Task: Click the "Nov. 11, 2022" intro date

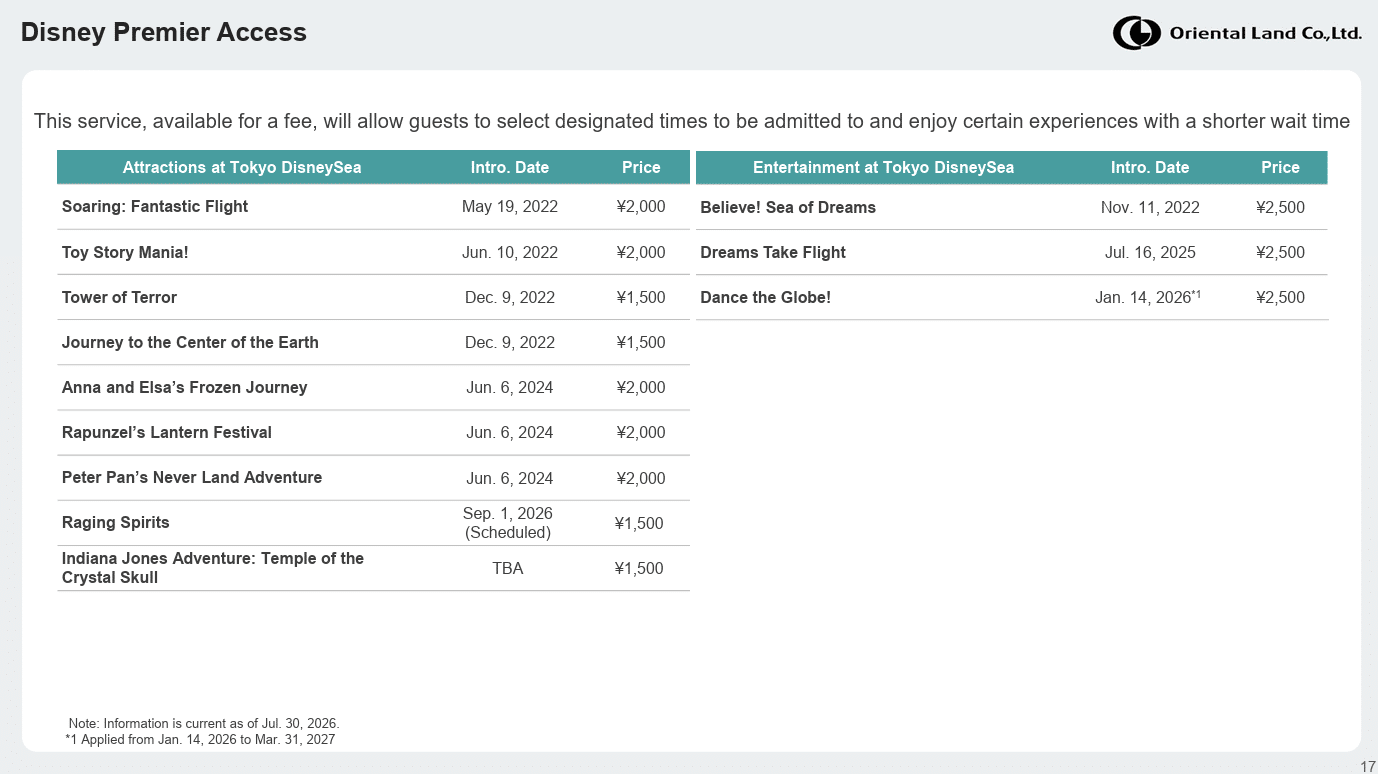Action: pos(1150,207)
